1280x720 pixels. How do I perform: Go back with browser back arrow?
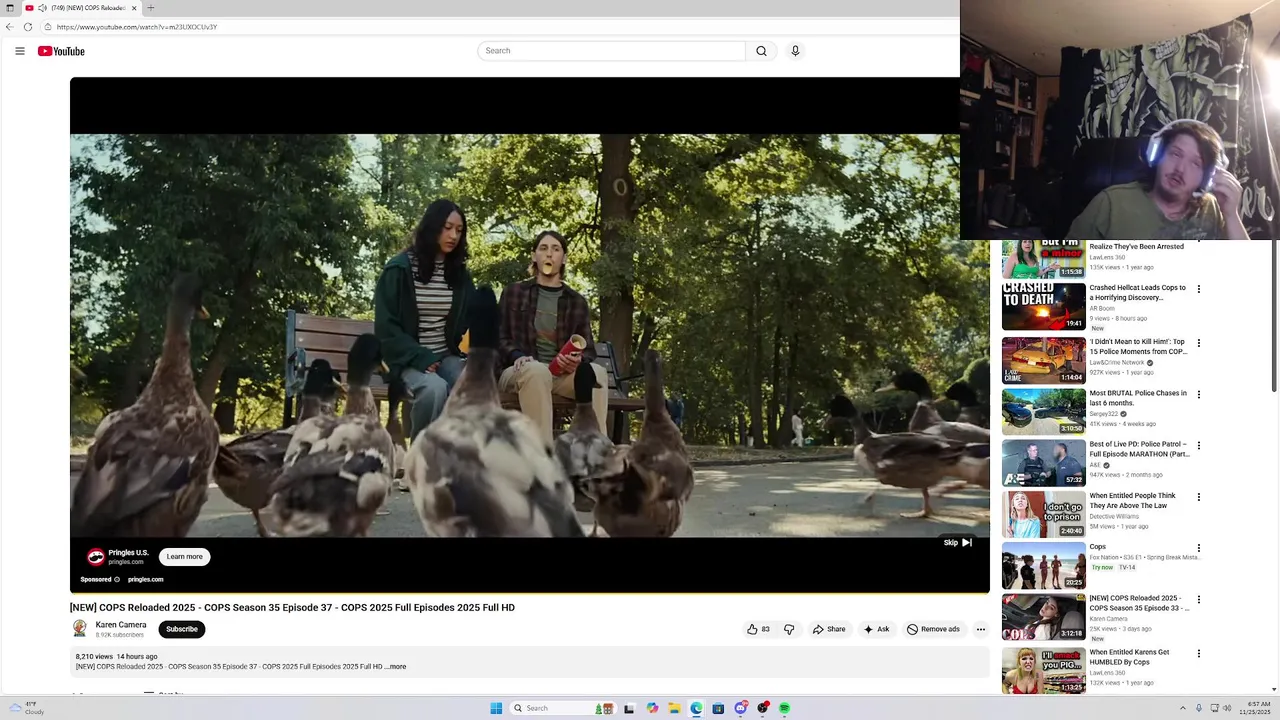tap(10, 27)
